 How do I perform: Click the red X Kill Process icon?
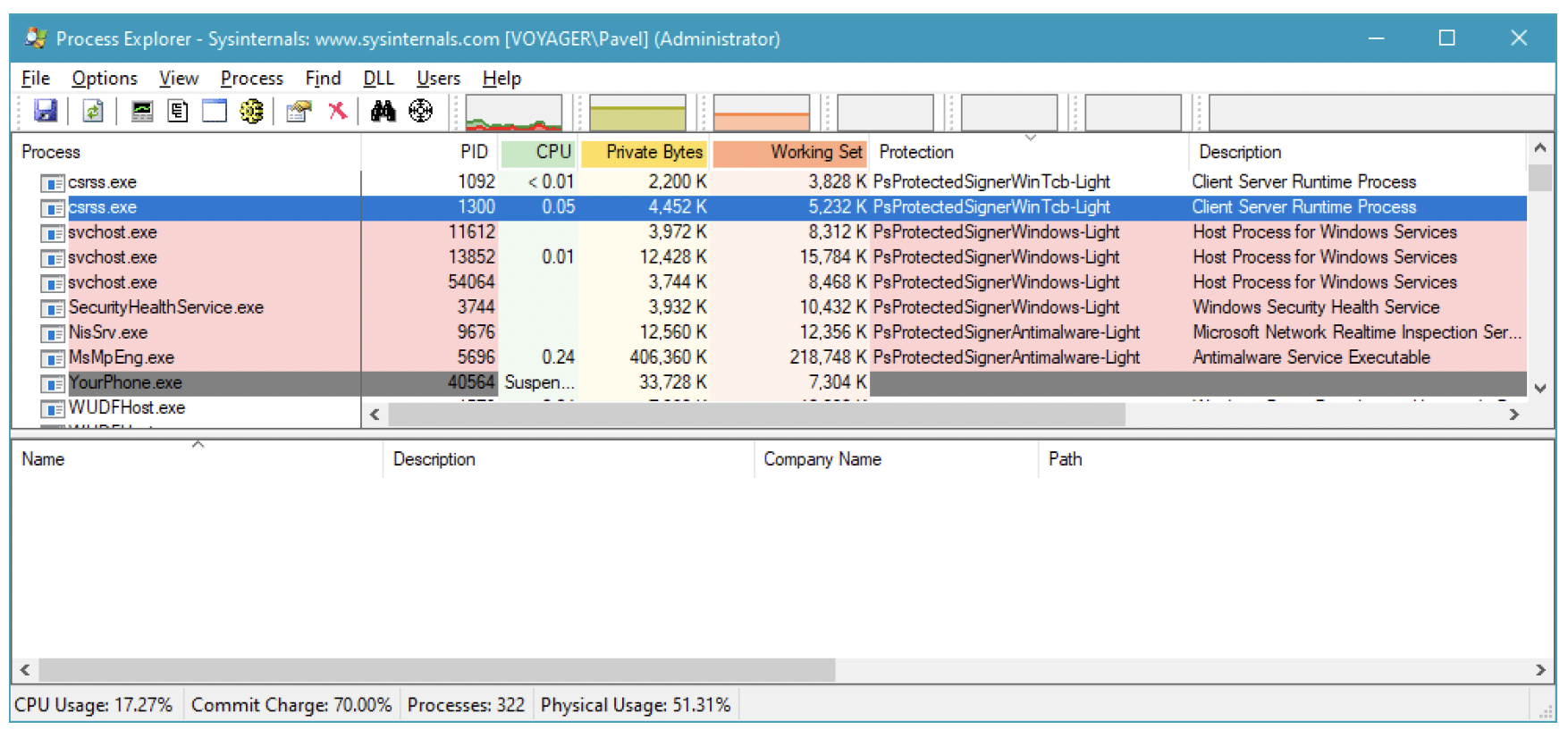tap(337, 112)
